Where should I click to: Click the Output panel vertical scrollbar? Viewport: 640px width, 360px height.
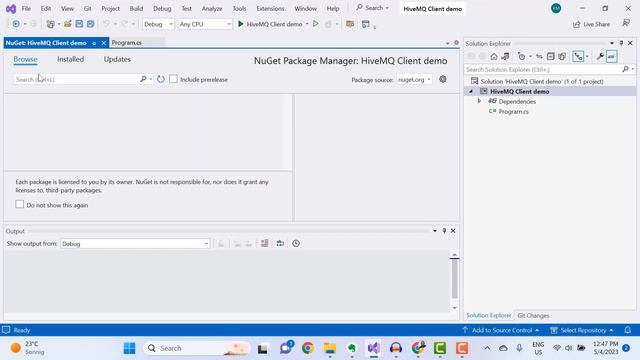pyautogui.click(x=454, y=282)
